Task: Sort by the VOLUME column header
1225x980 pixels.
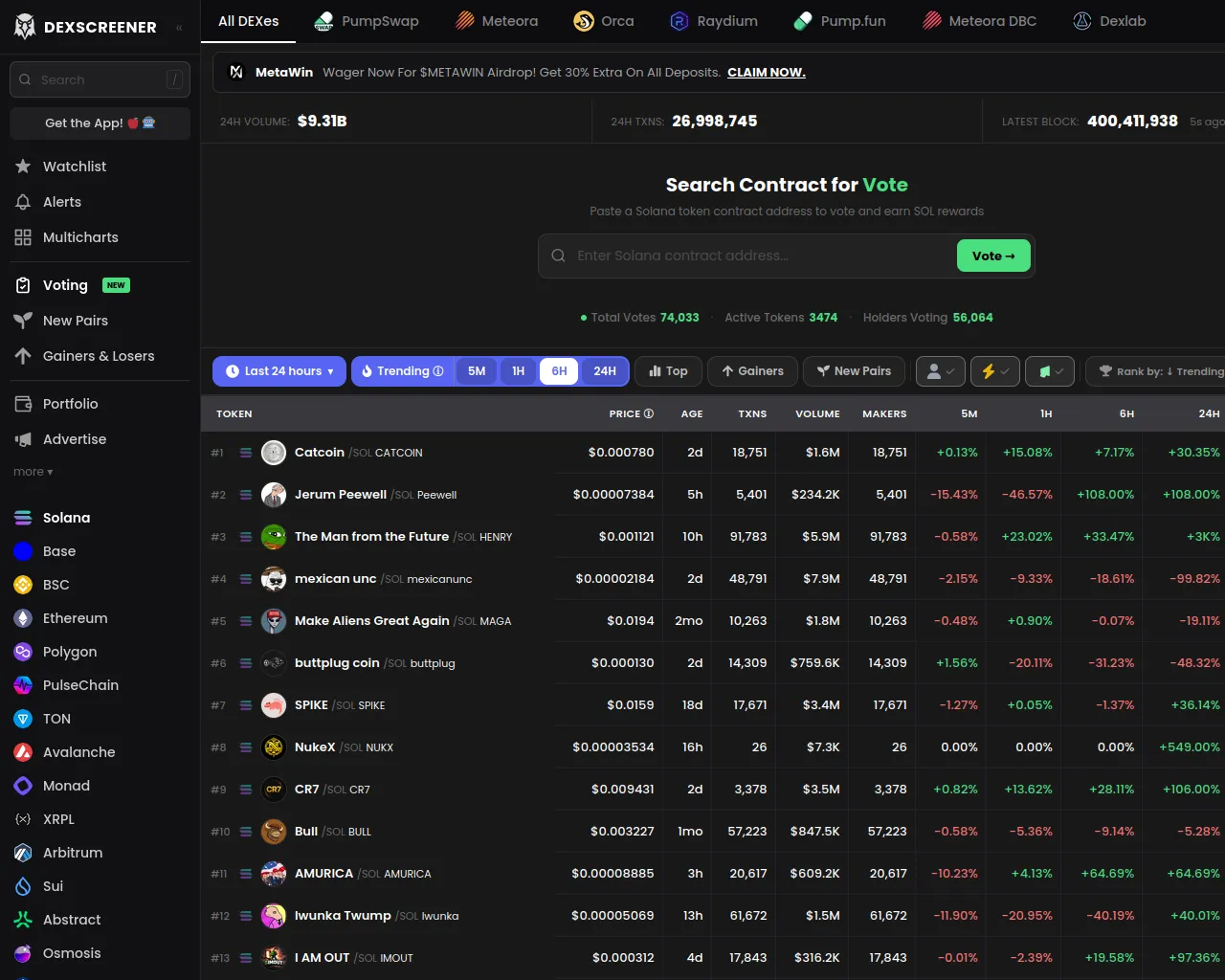Action: (817, 413)
